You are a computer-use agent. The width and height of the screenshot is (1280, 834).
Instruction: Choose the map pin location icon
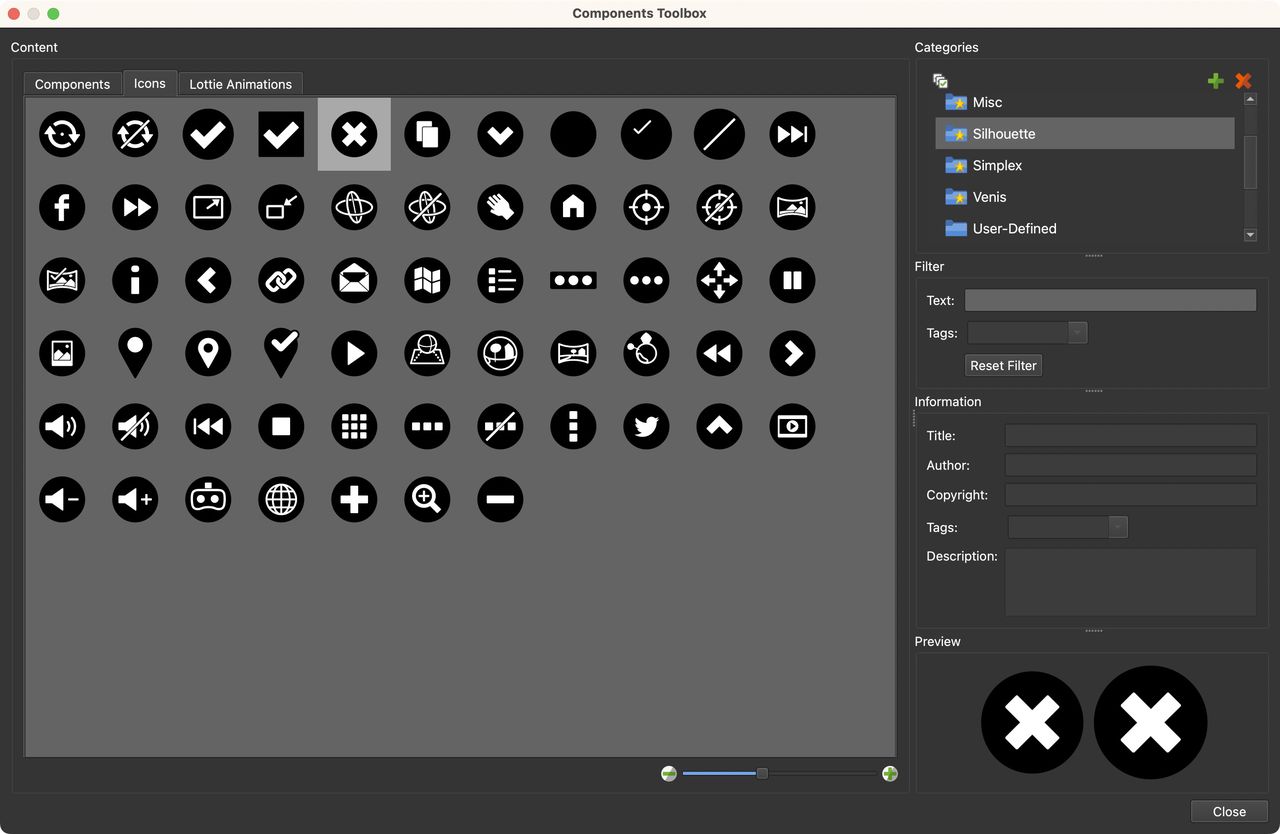coord(135,353)
